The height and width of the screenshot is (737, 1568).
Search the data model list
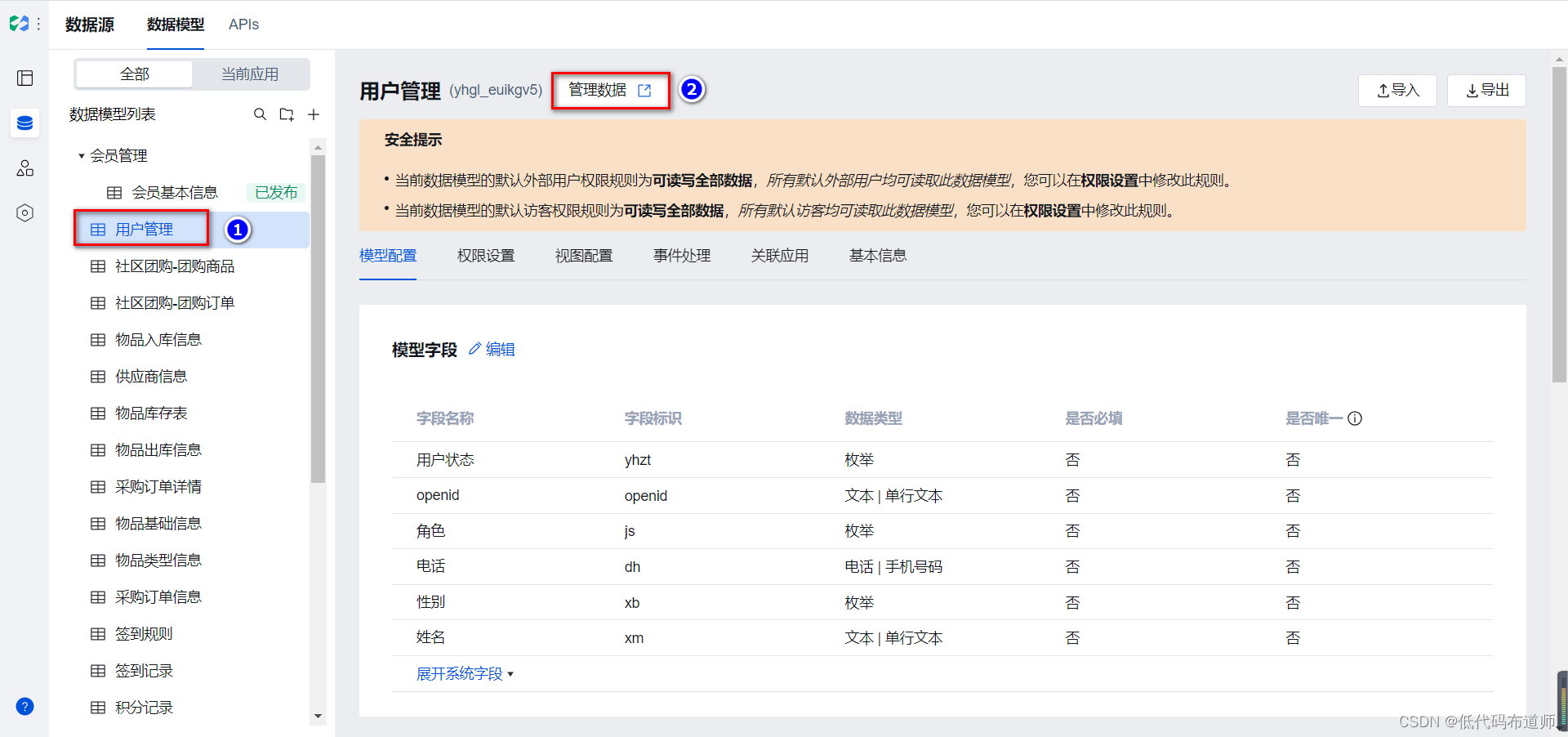click(260, 114)
